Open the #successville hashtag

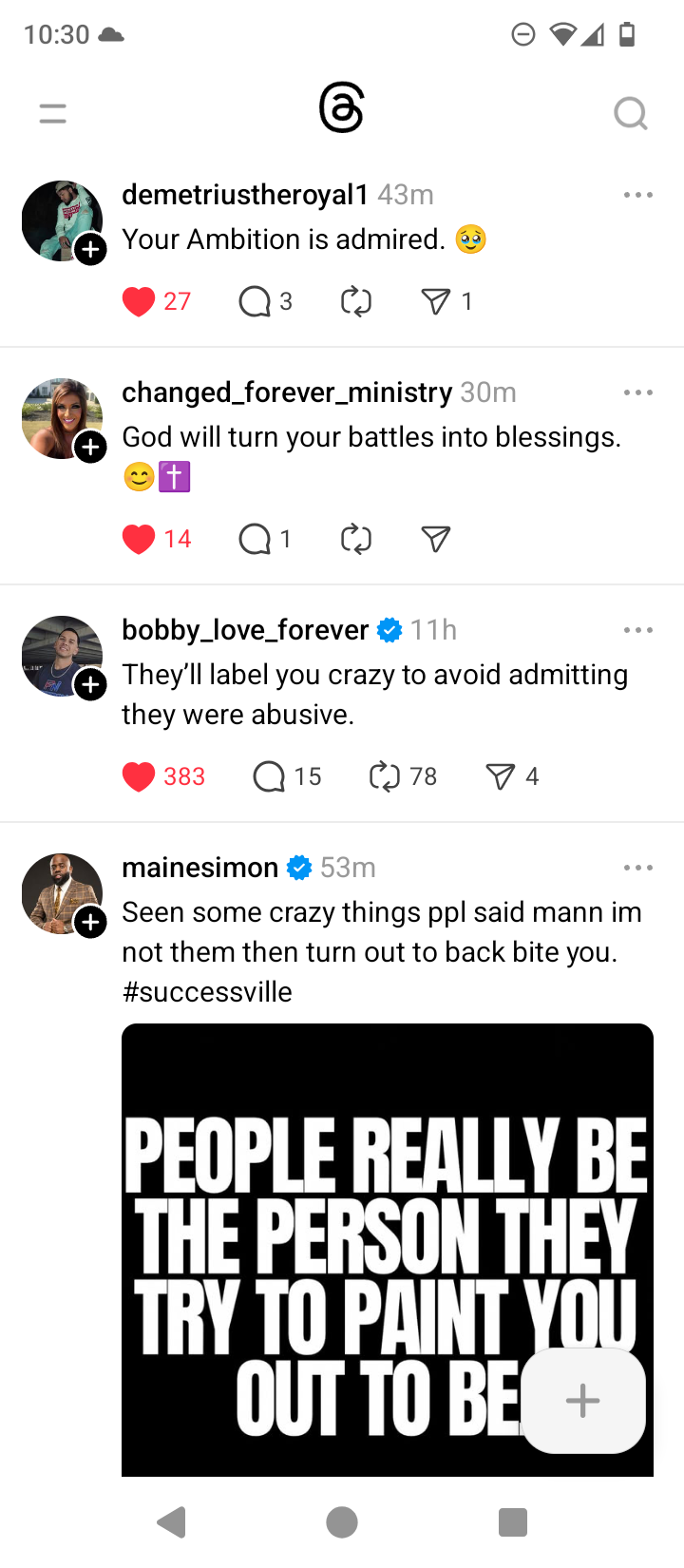click(207, 992)
